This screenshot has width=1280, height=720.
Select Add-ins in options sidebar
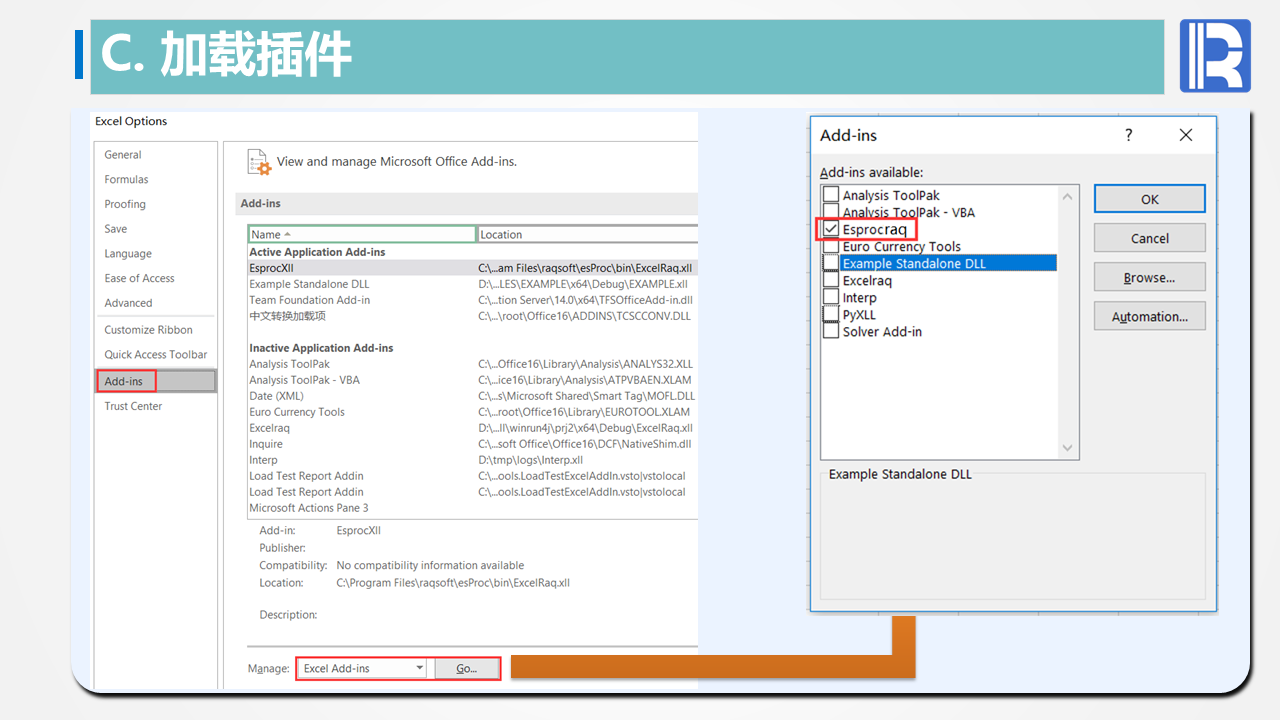124,381
